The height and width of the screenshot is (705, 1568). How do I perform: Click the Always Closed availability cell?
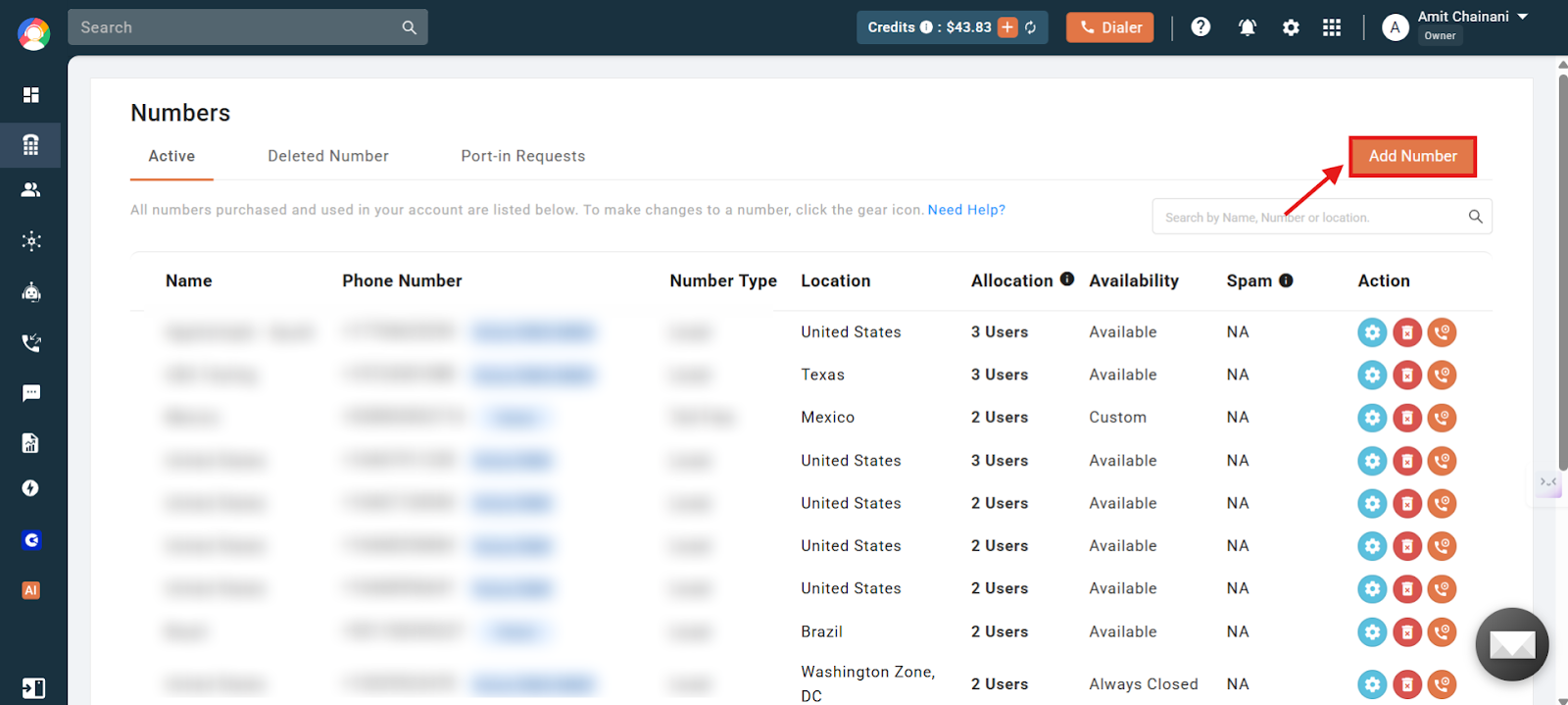pyautogui.click(x=1144, y=684)
